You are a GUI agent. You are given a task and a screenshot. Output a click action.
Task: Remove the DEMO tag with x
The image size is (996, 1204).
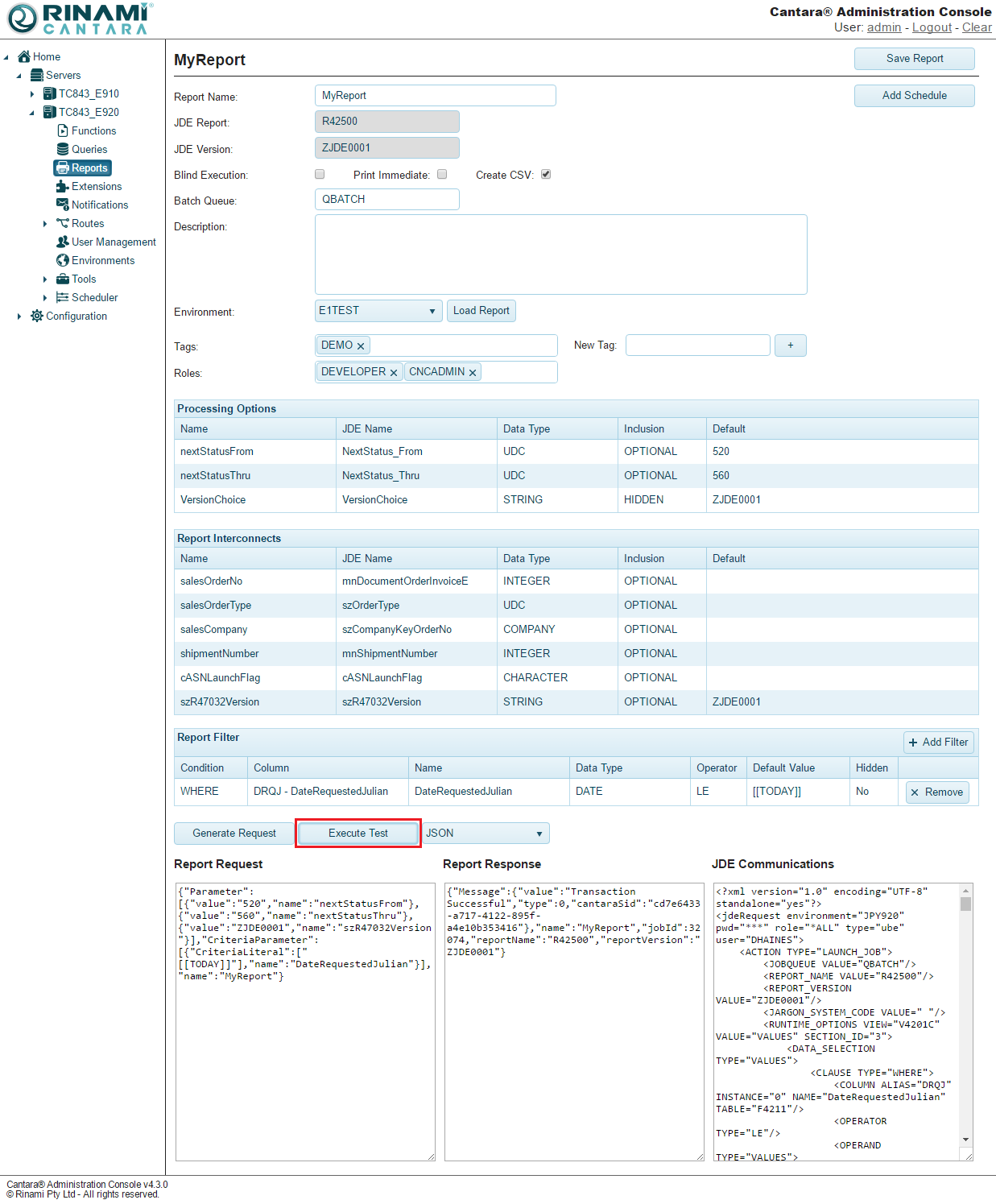point(361,346)
